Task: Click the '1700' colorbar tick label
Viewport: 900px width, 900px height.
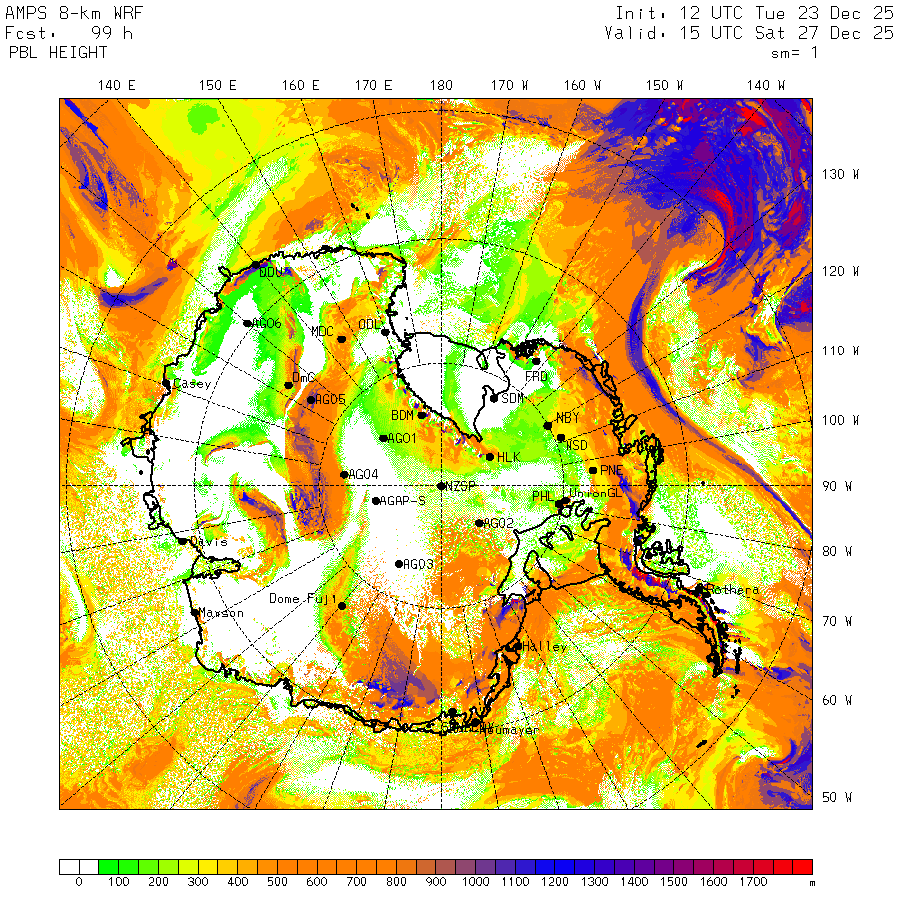Action: (x=754, y=882)
